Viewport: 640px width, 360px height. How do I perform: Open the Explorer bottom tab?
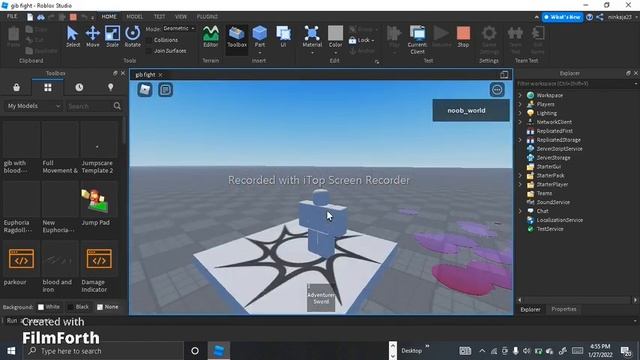530,309
